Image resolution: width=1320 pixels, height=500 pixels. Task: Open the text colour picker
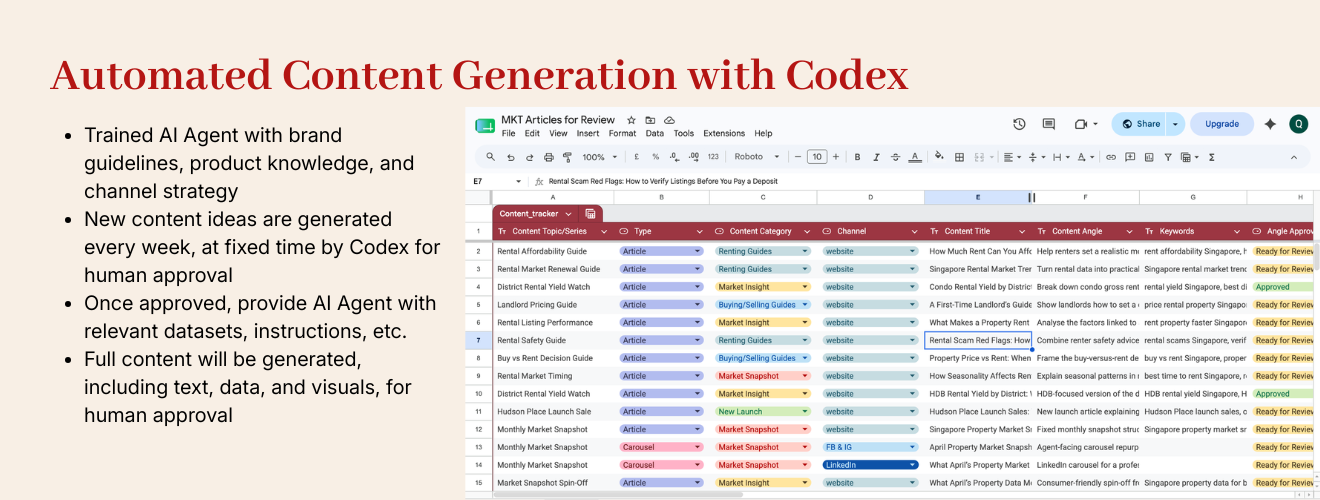coord(914,157)
